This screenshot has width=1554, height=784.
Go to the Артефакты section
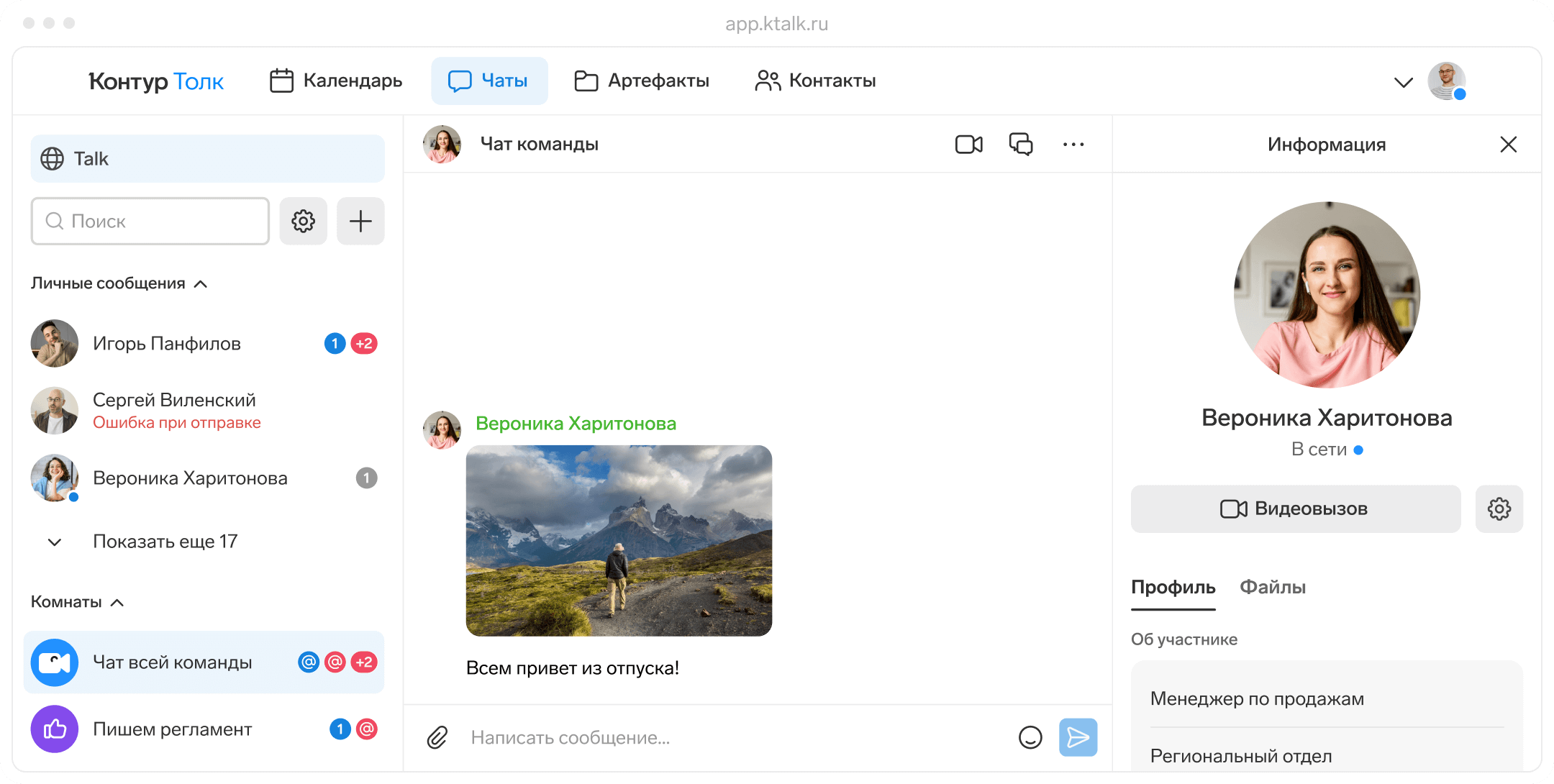point(642,81)
